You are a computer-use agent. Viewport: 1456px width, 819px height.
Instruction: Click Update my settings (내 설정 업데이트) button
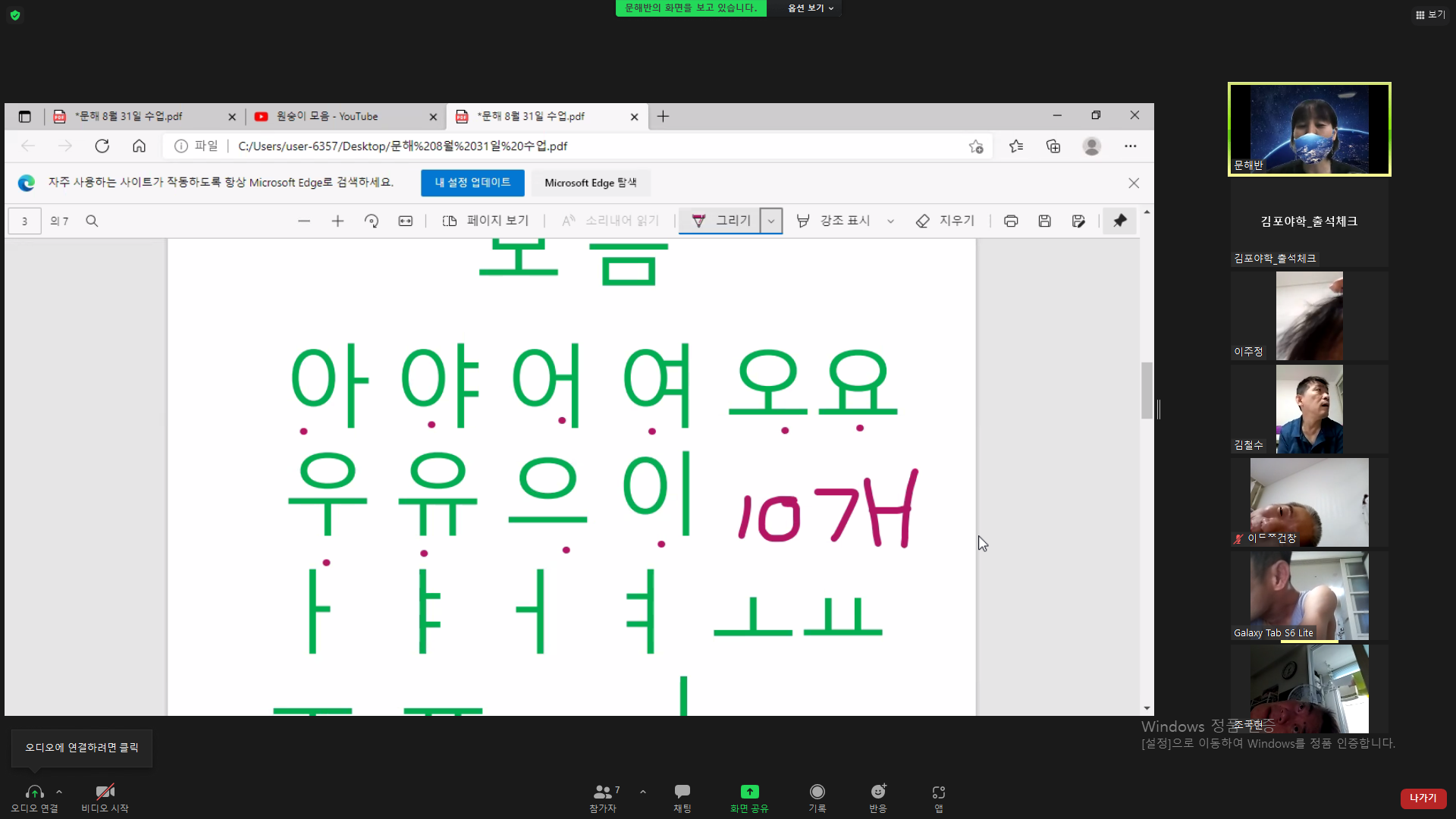[472, 183]
